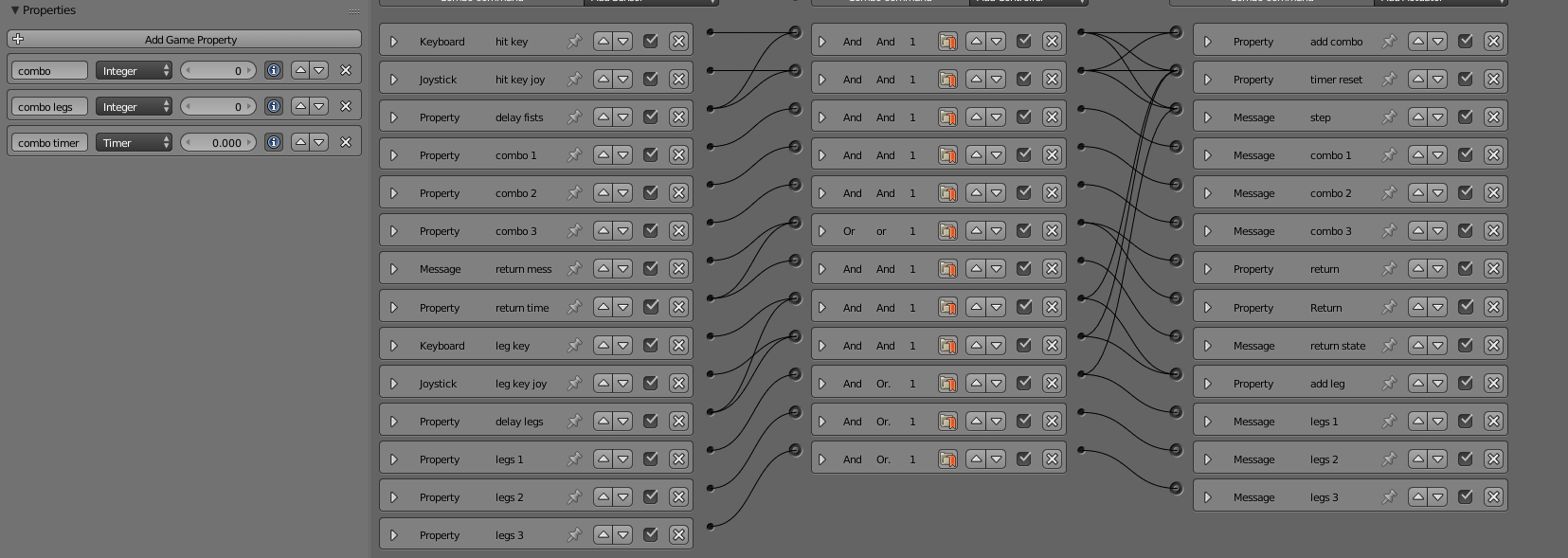Toggle priority flag on first And controller
Viewport: 1568px width, 558px height.
pos(947,41)
